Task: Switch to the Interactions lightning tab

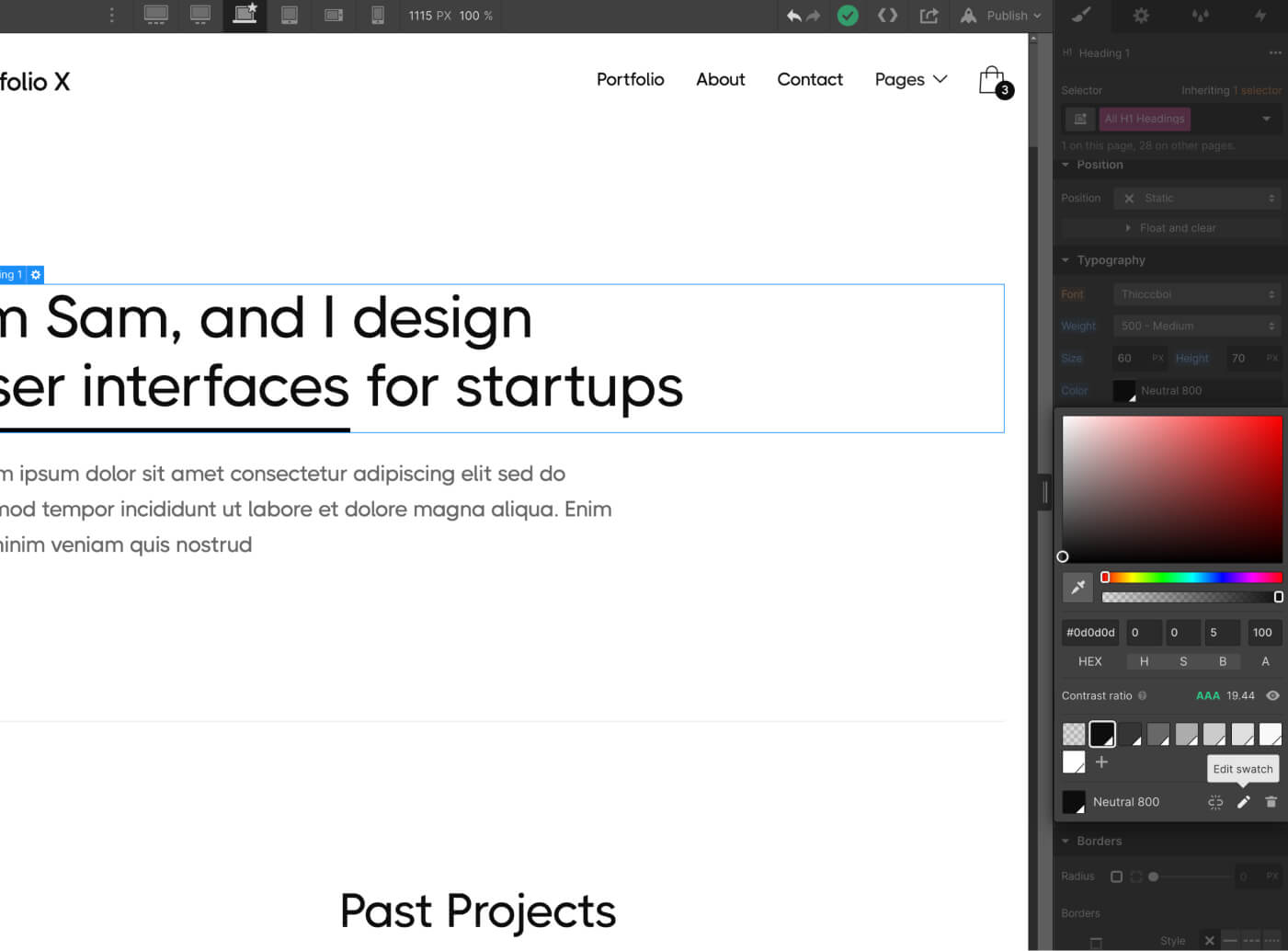Action: click(x=1260, y=16)
